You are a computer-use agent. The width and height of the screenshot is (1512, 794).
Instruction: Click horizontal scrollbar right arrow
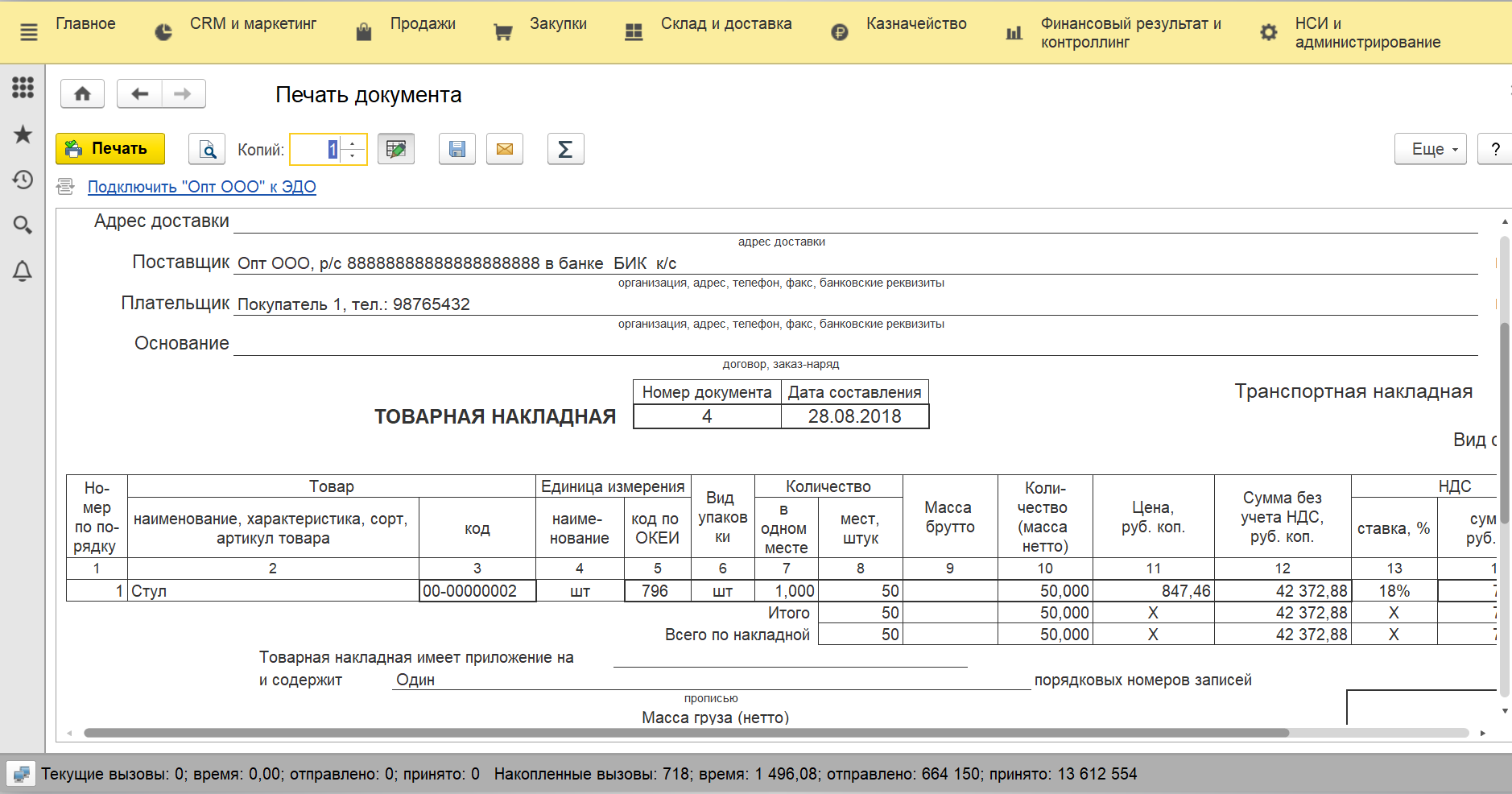(x=1482, y=733)
